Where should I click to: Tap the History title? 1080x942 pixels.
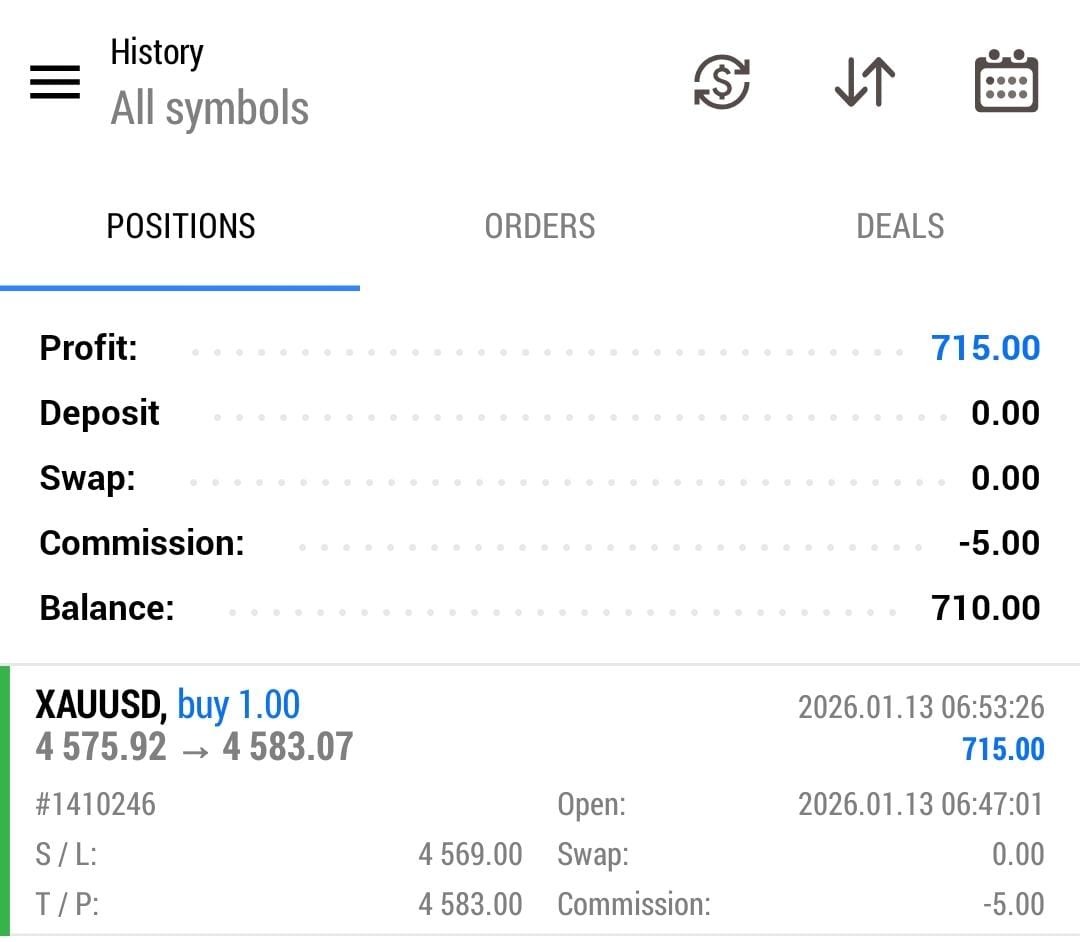[x=157, y=53]
